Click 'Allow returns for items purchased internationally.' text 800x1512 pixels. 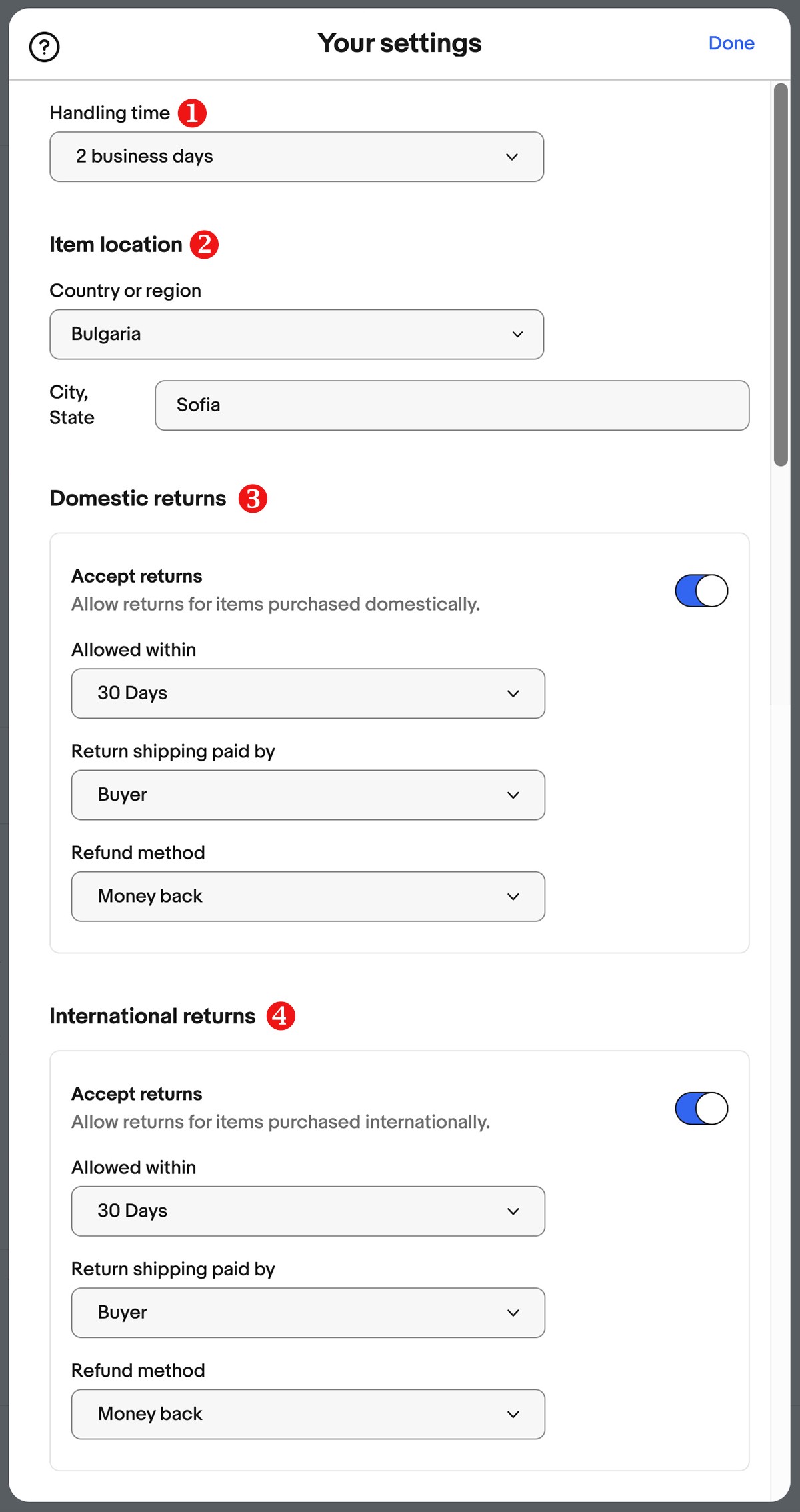281,1122
